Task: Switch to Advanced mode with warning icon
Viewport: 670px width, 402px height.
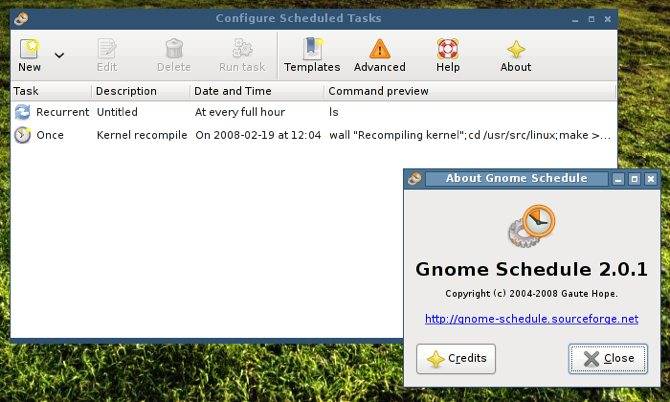Action: coord(379,55)
